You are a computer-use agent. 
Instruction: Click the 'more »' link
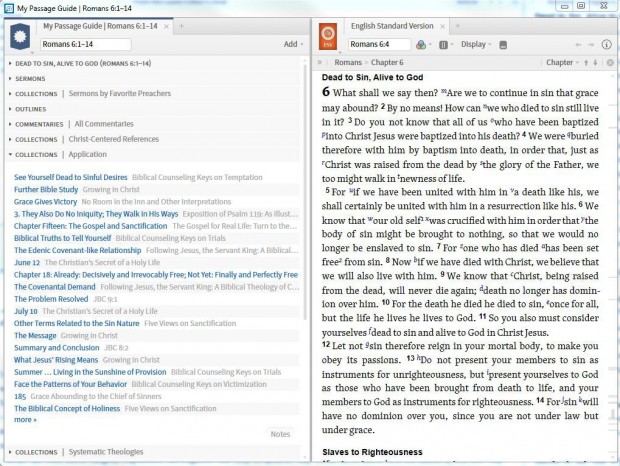point(25,419)
